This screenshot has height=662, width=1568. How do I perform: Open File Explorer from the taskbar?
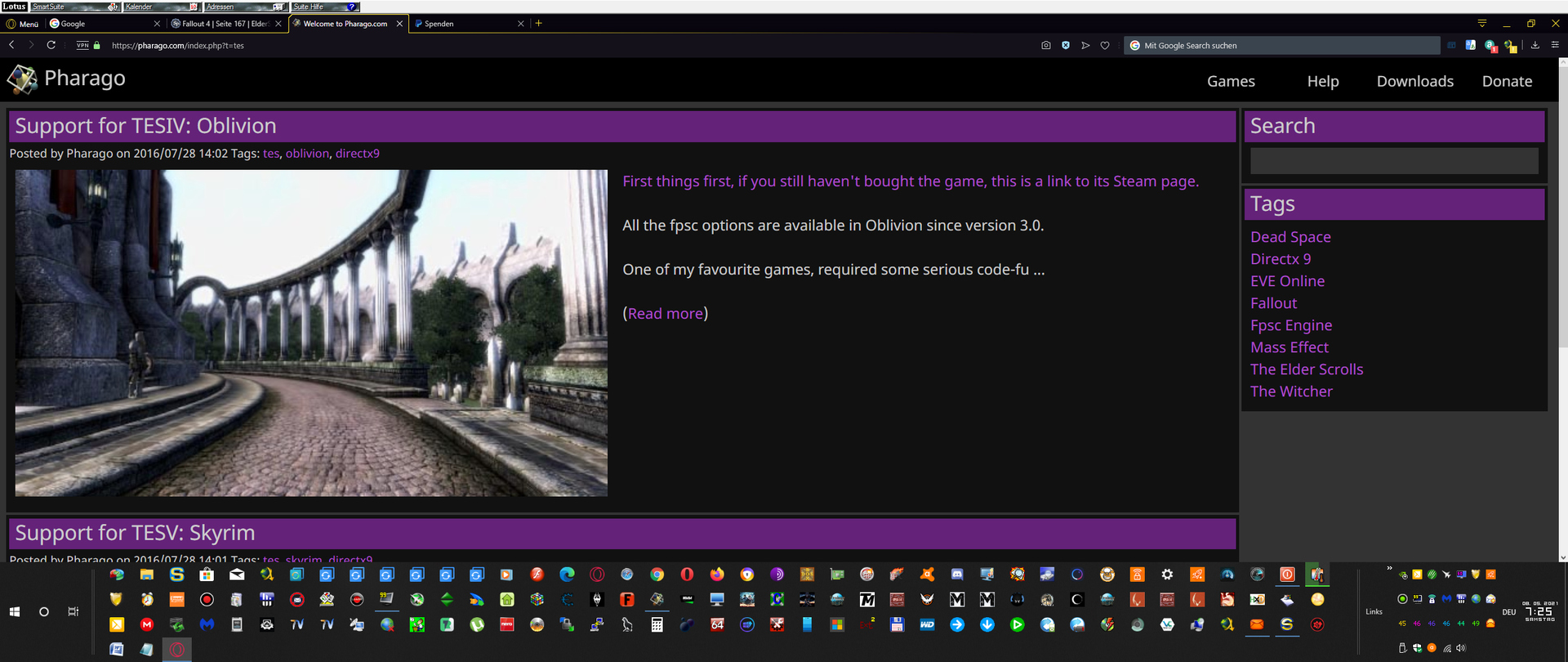click(x=147, y=575)
